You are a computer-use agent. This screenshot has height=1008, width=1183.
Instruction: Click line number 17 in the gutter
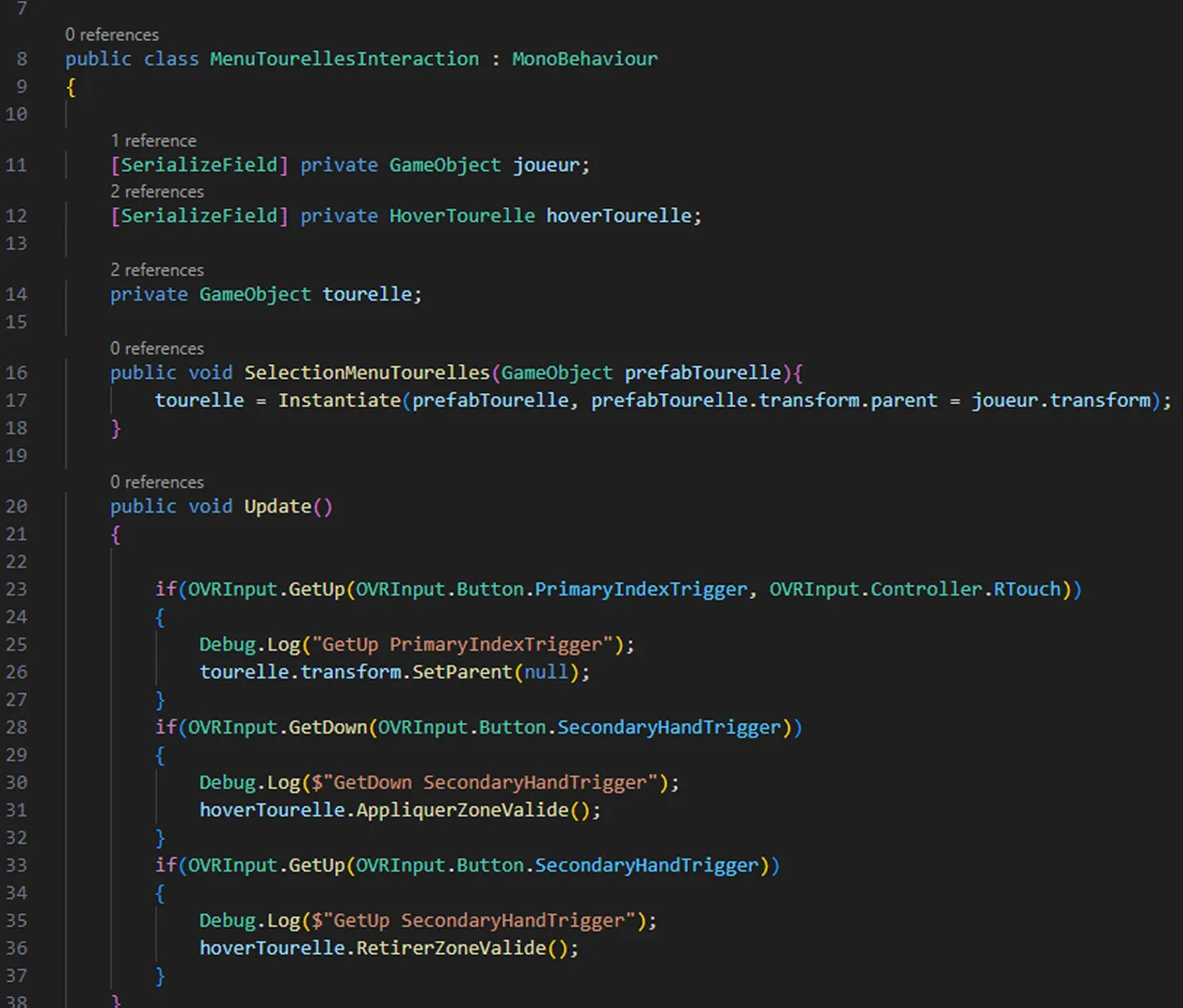[16, 400]
